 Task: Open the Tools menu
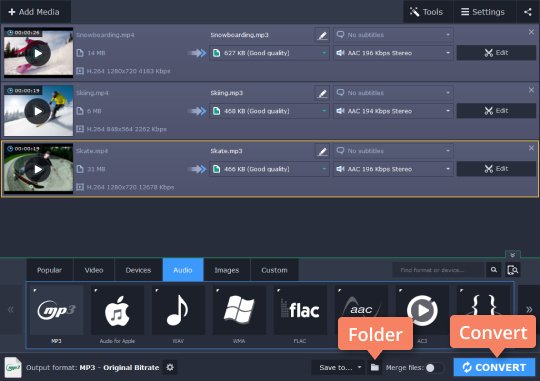tap(427, 12)
